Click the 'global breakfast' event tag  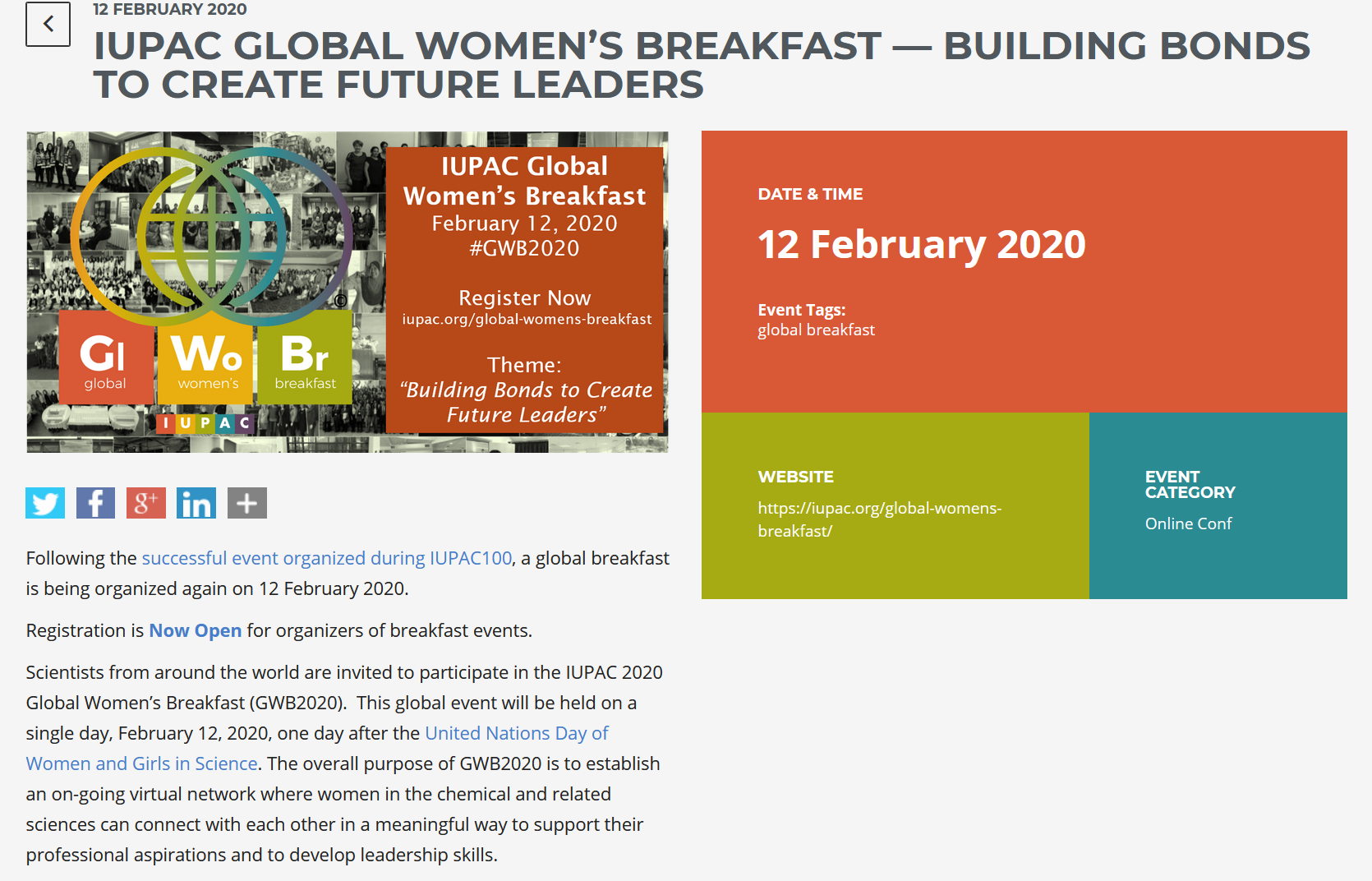(x=816, y=330)
